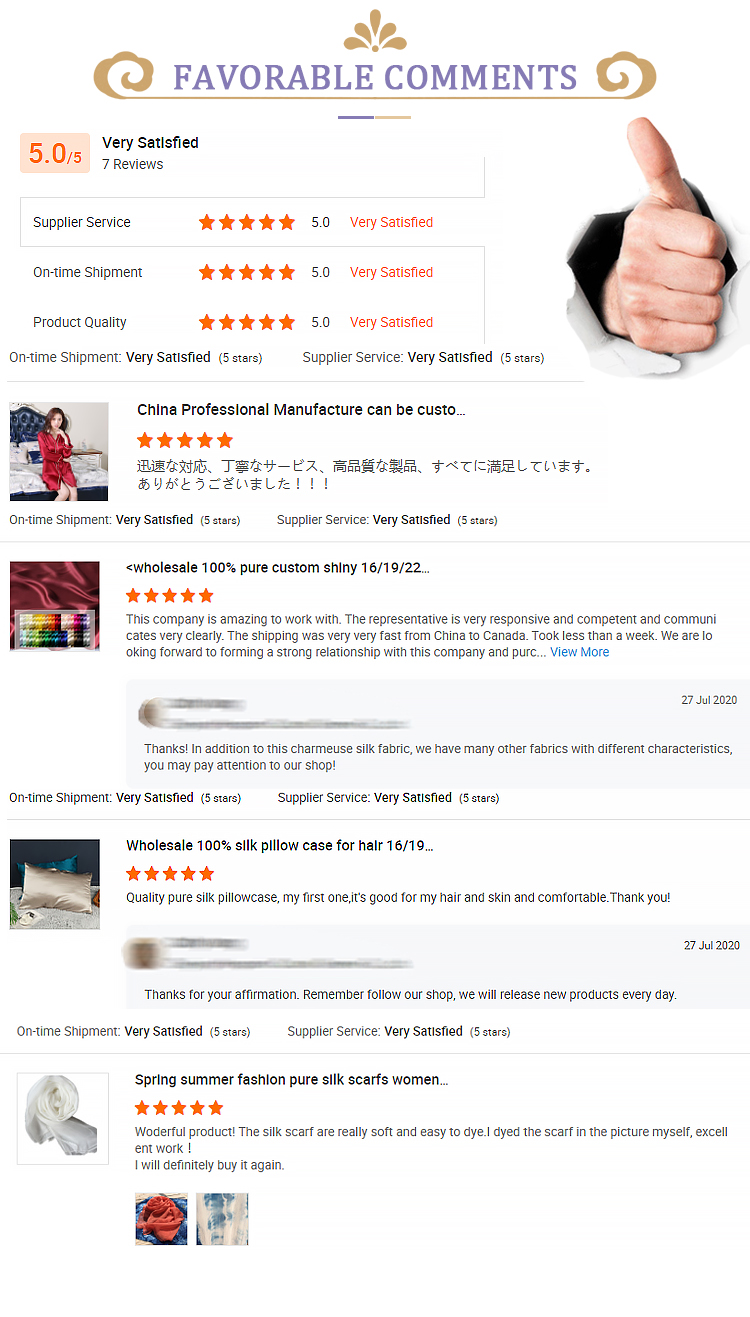View the red dyed scarf review photo
This screenshot has height=1317, width=750.
pos(161,1219)
